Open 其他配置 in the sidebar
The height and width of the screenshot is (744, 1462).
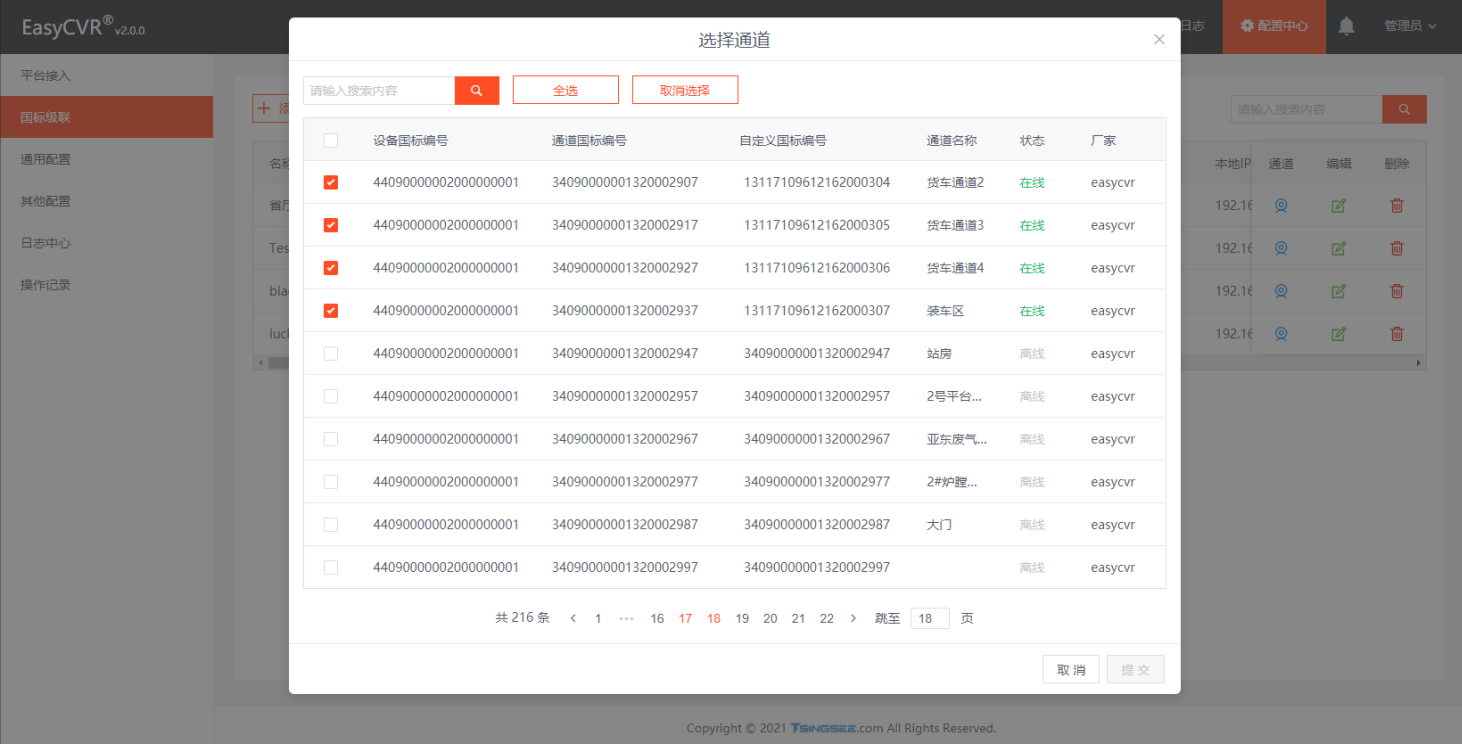(106, 201)
